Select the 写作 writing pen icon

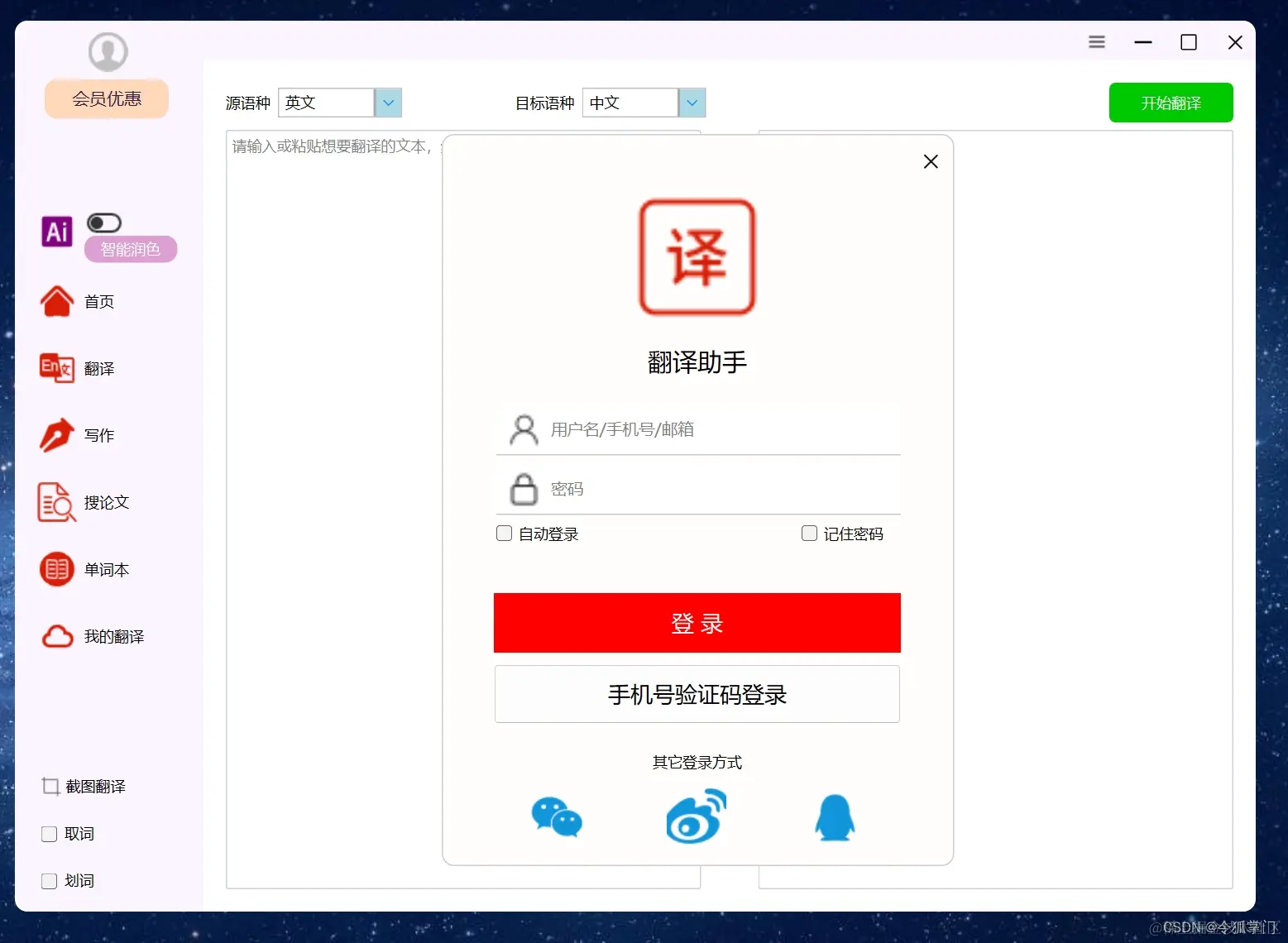[x=55, y=435]
